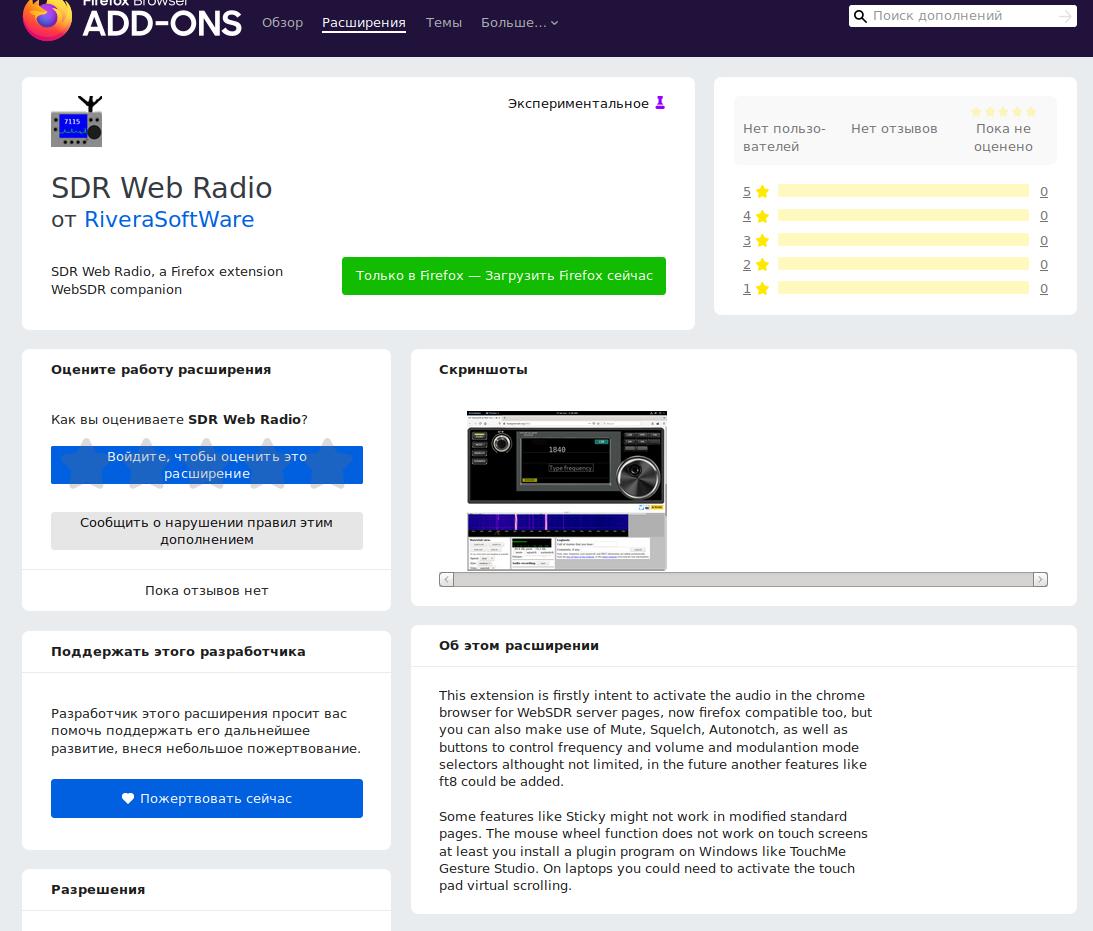Click the ADD-ONS header title
This screenshot has width=1093, height=931.
162,23
